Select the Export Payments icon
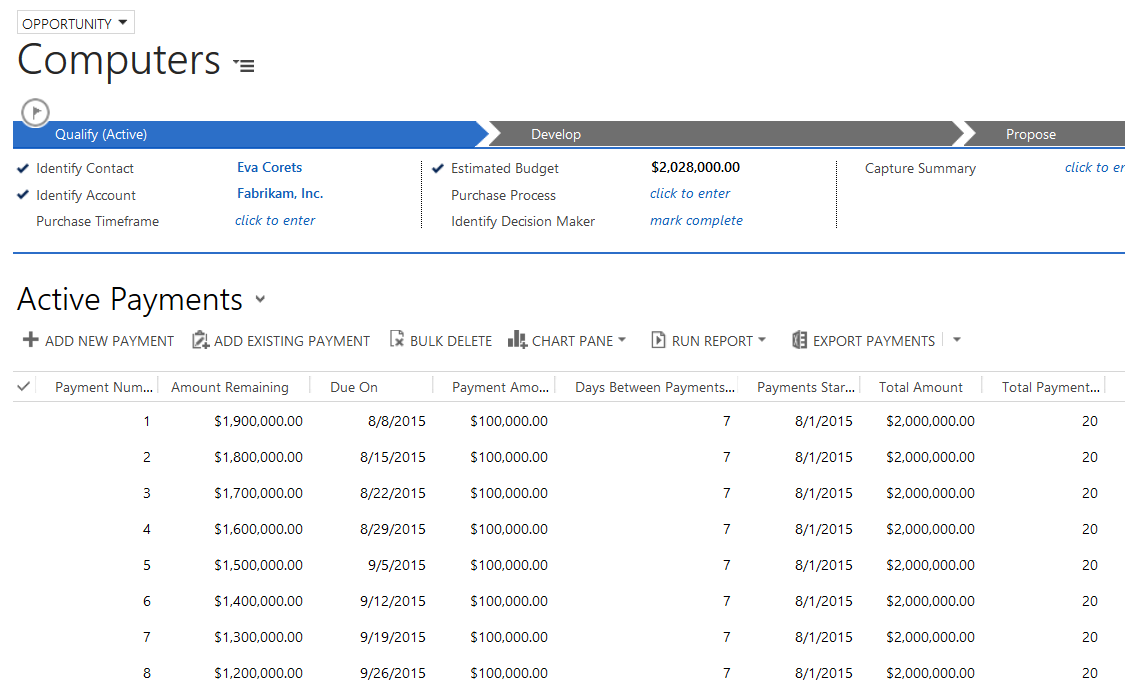The image size is (1125, 699). (x=798, y=340)
